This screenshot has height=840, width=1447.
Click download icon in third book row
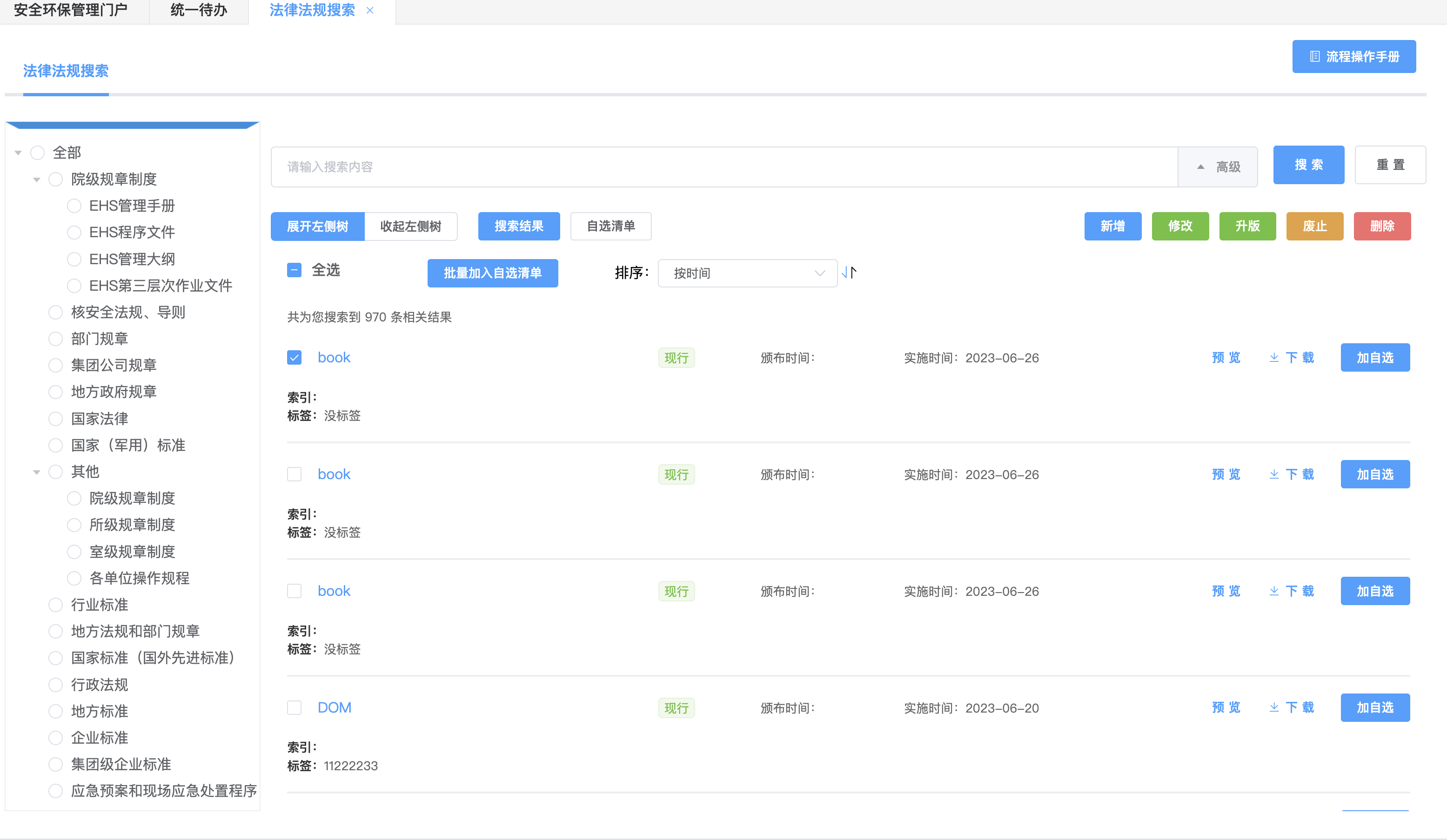[1273, 591]
